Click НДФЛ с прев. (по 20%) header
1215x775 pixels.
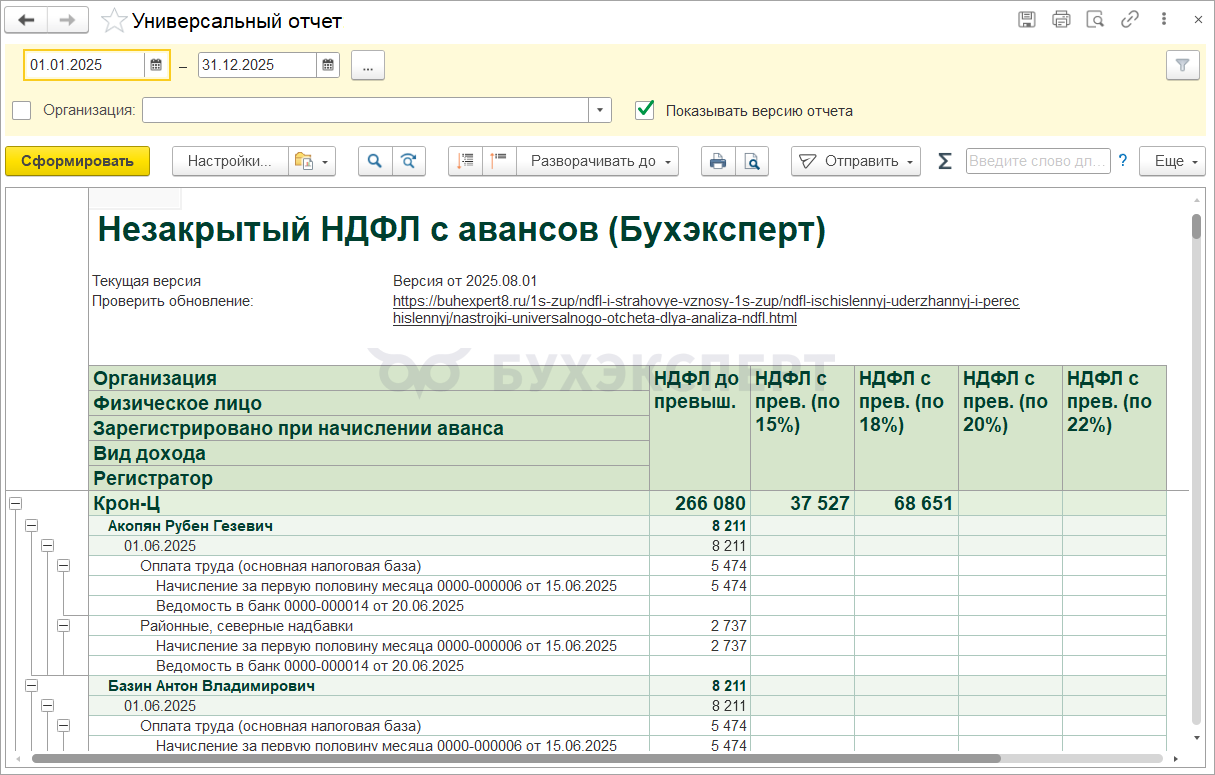1011,428
